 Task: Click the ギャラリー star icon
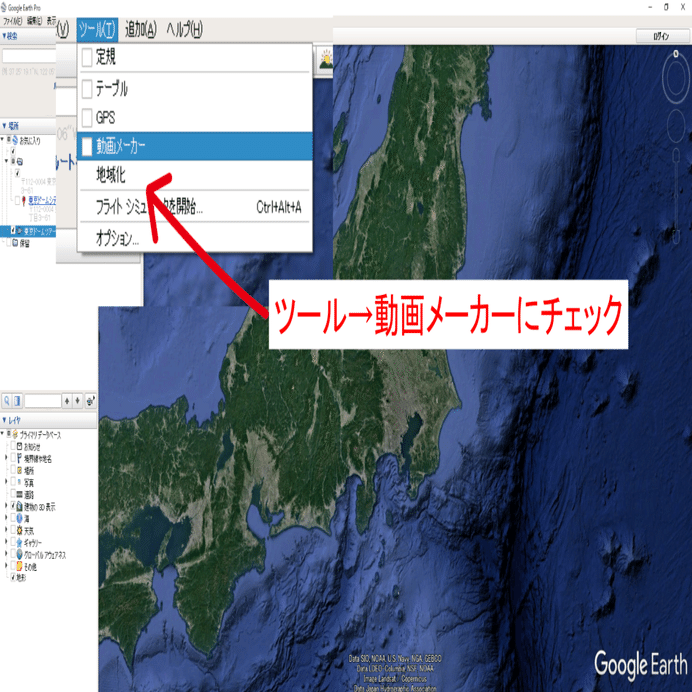pyautogui.click(x=19, y=542)
